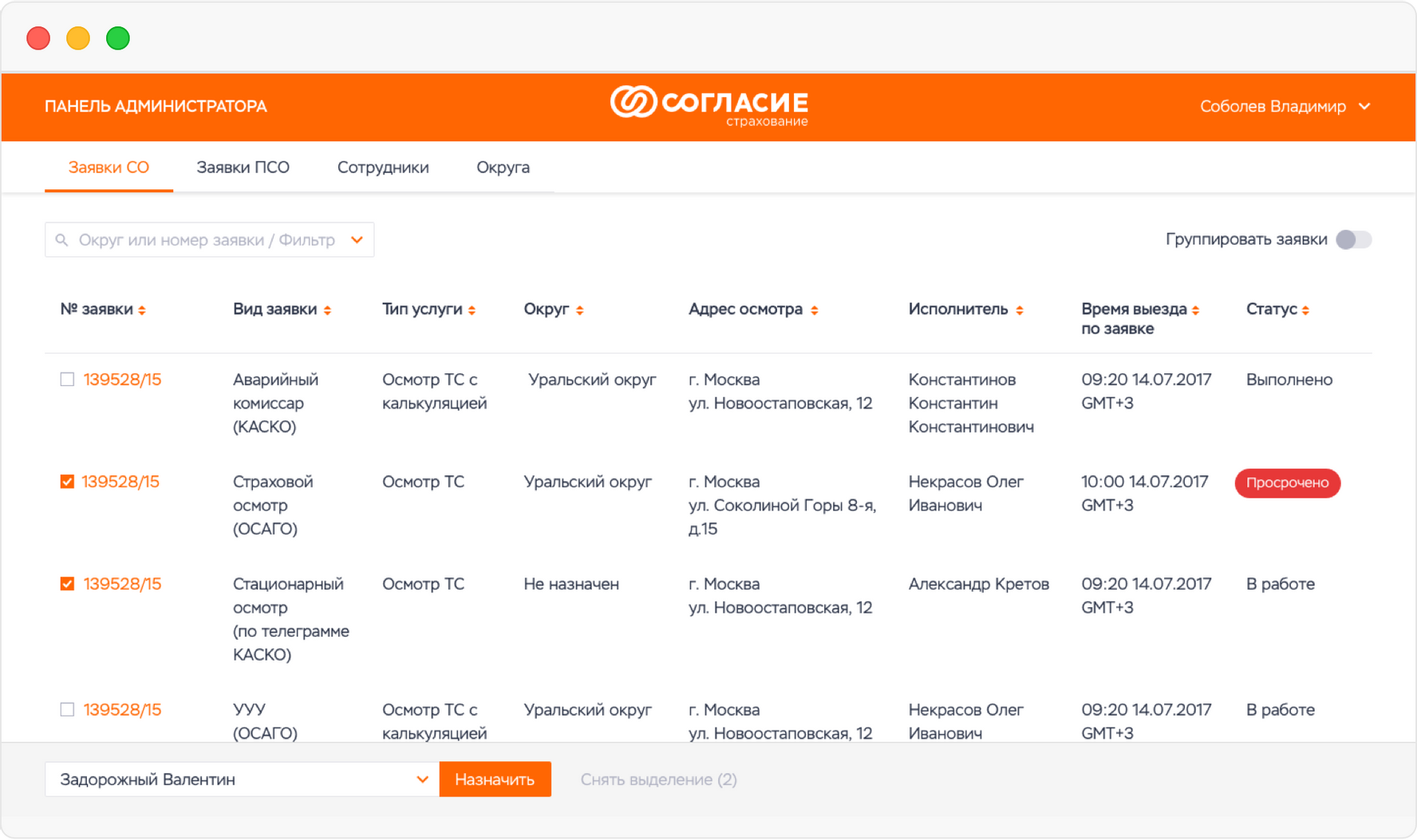Click Александр Кретов executor cell
The height and width of the screenshot is (840, 1417).
[x=978, y=584]
